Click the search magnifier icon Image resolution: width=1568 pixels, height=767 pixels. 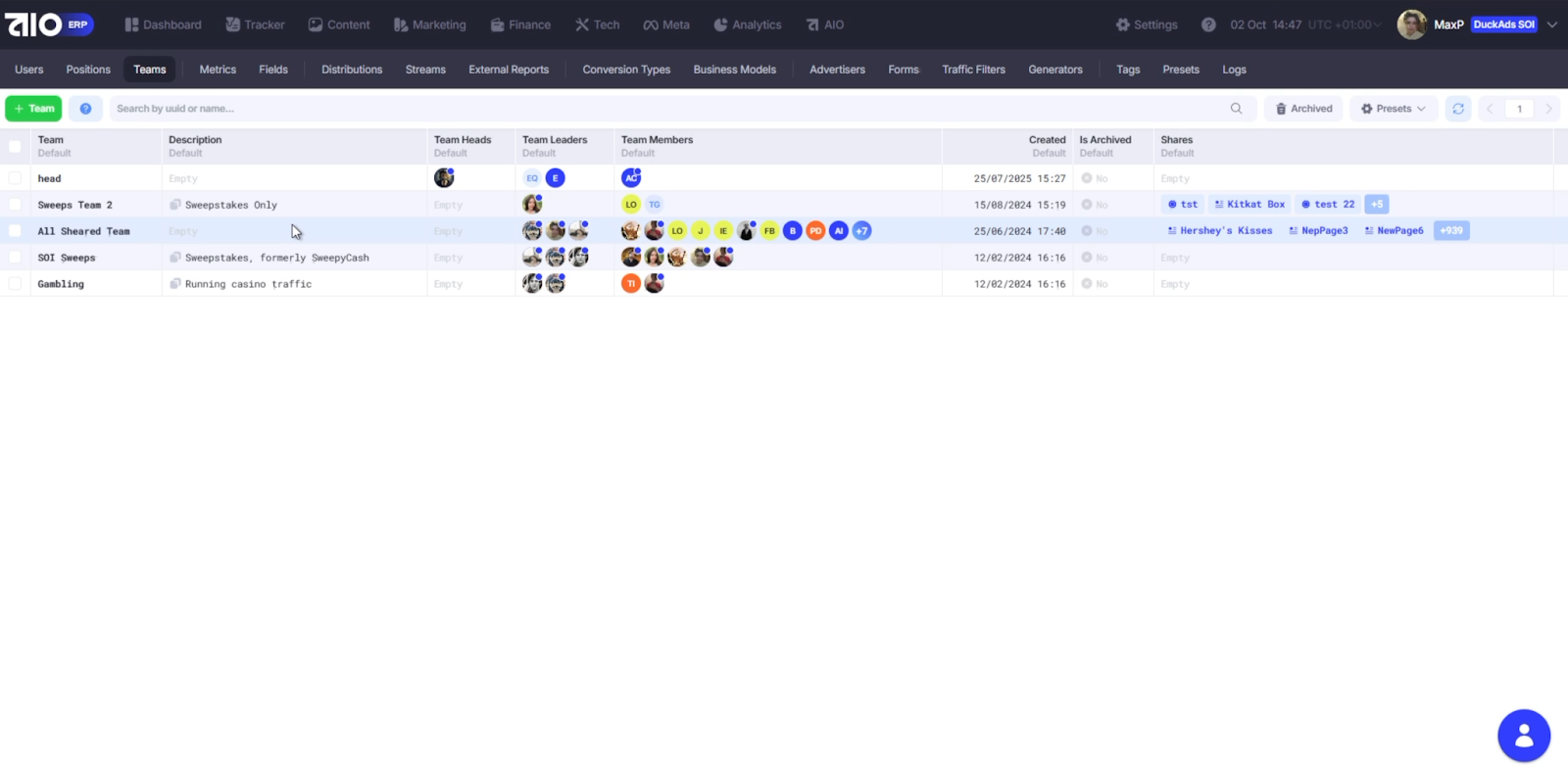click(x=1236, y=109)
